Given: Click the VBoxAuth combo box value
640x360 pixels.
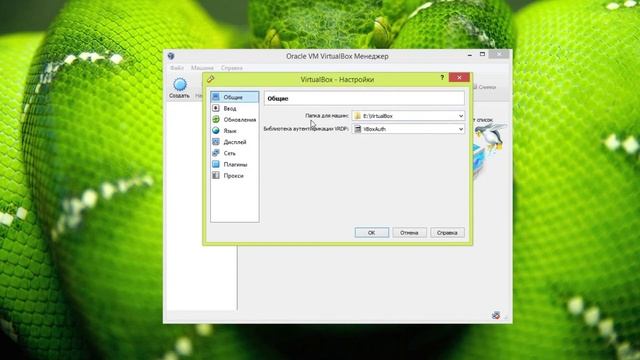Looking at the screenshot, I should coord(408,129).
